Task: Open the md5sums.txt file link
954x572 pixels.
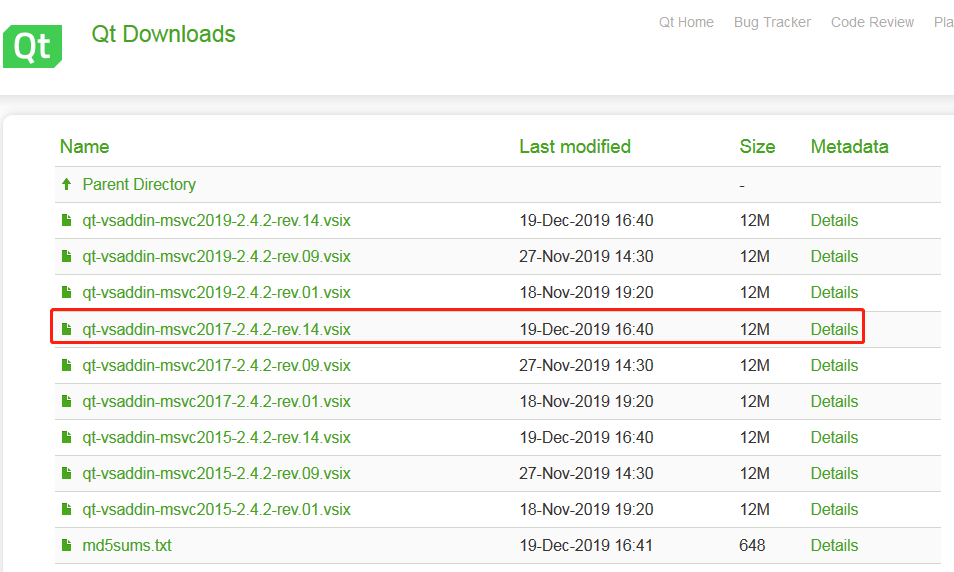Action: tap(127, 545)
